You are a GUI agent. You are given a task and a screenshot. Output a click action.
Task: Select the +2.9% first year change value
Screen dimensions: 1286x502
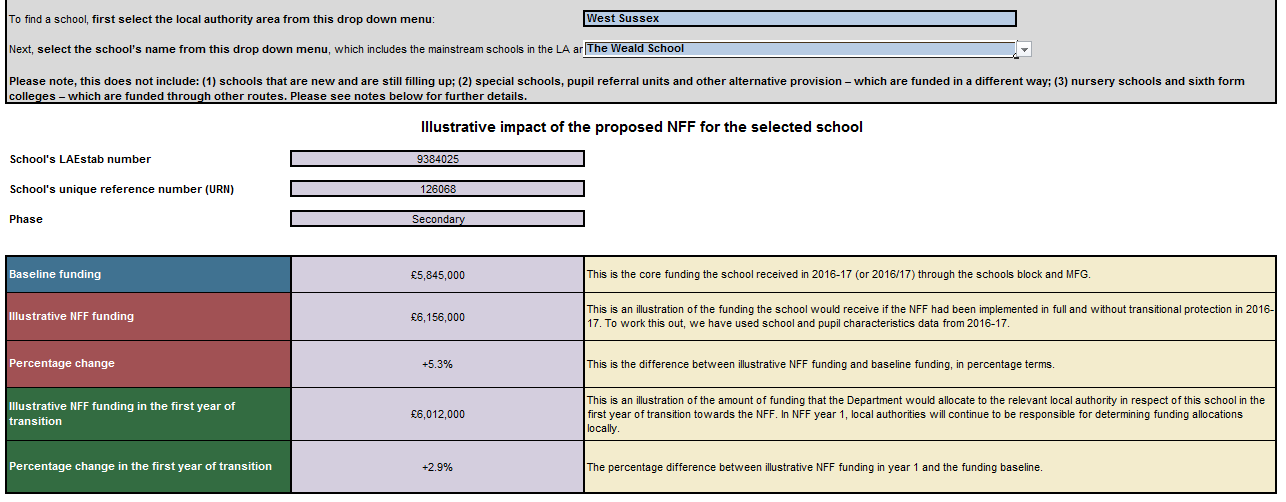[x=437, y=467]
